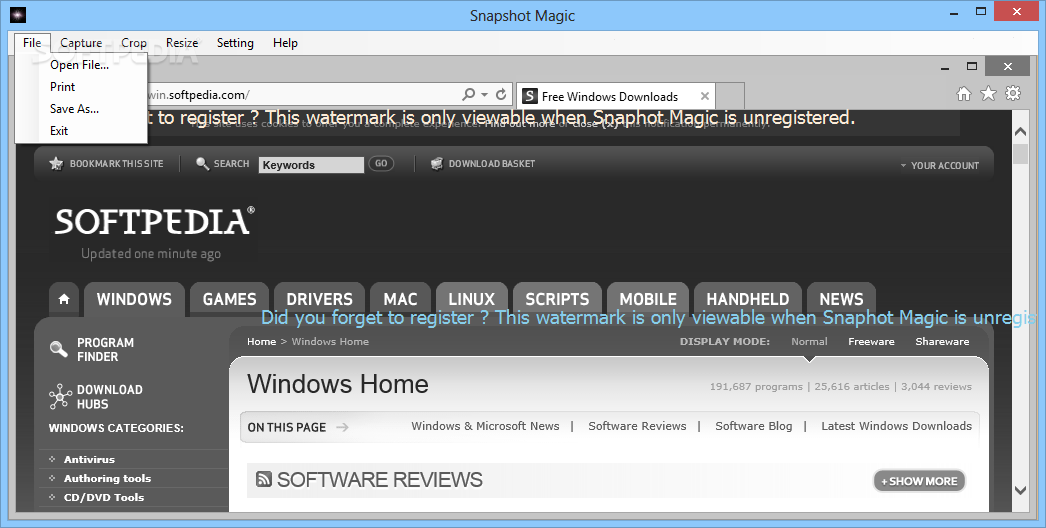Screen dimensions: 1046x528
Task: Click the GO button
Action: coord(381,164)
